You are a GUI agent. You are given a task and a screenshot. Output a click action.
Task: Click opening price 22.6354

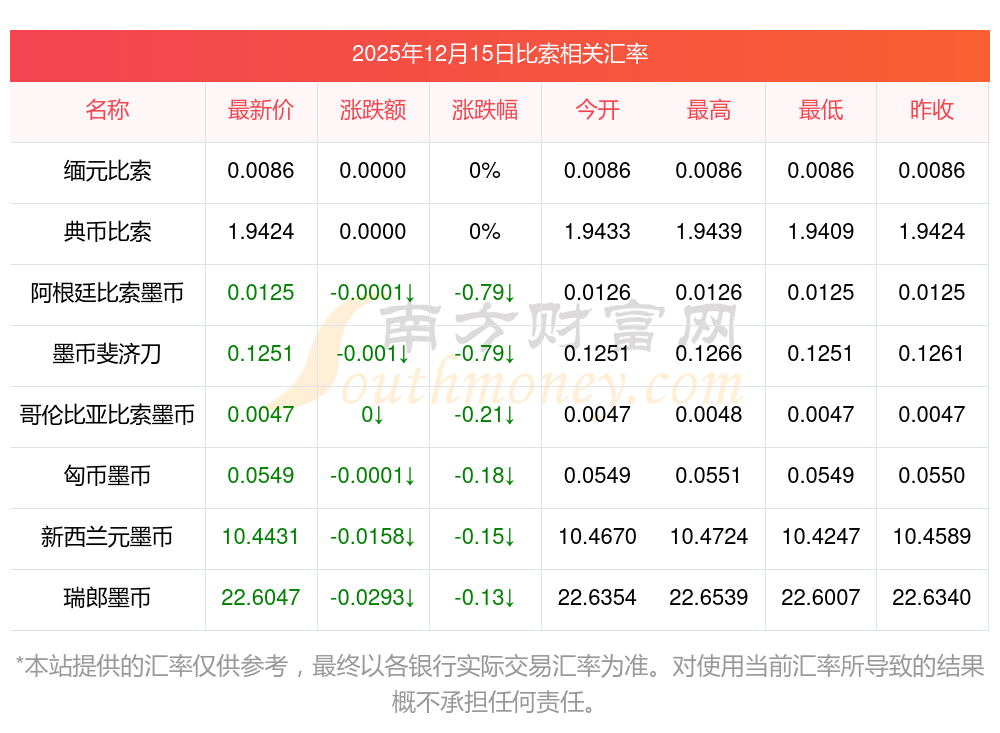pos(597,598)
